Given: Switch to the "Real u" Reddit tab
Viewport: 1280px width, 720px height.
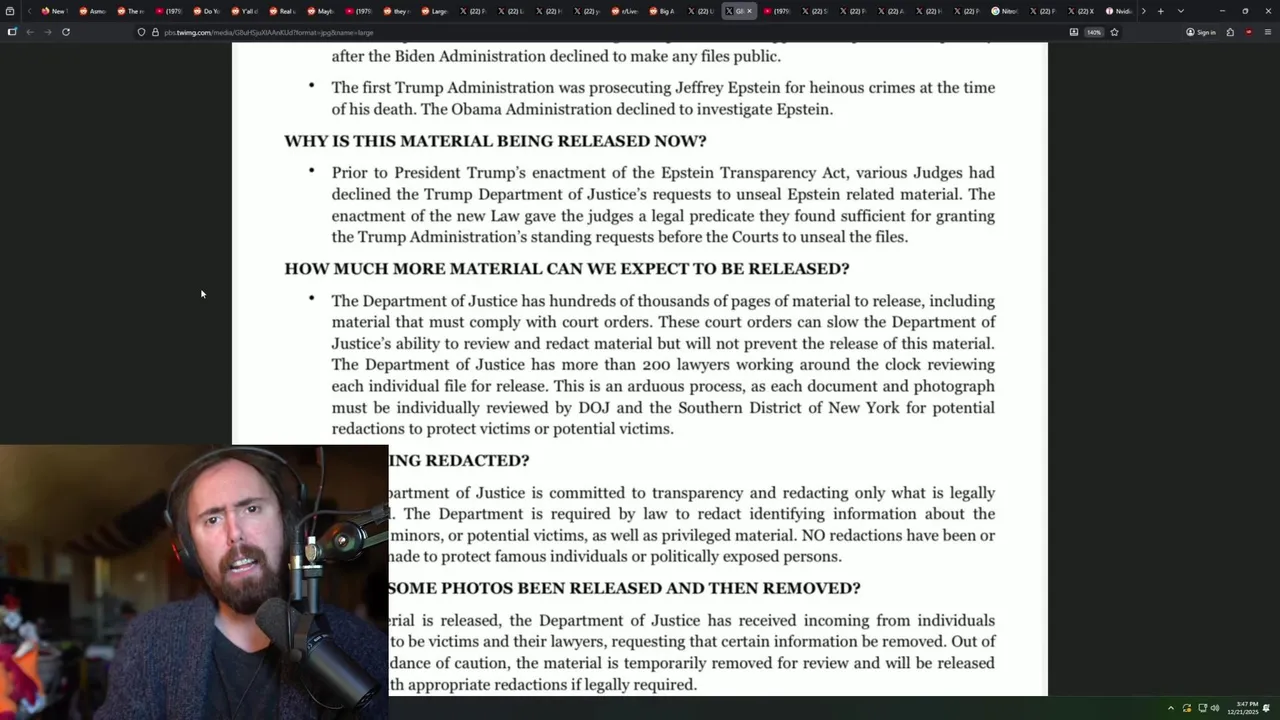Looking at the screenshot, I should tap(282, 11).
